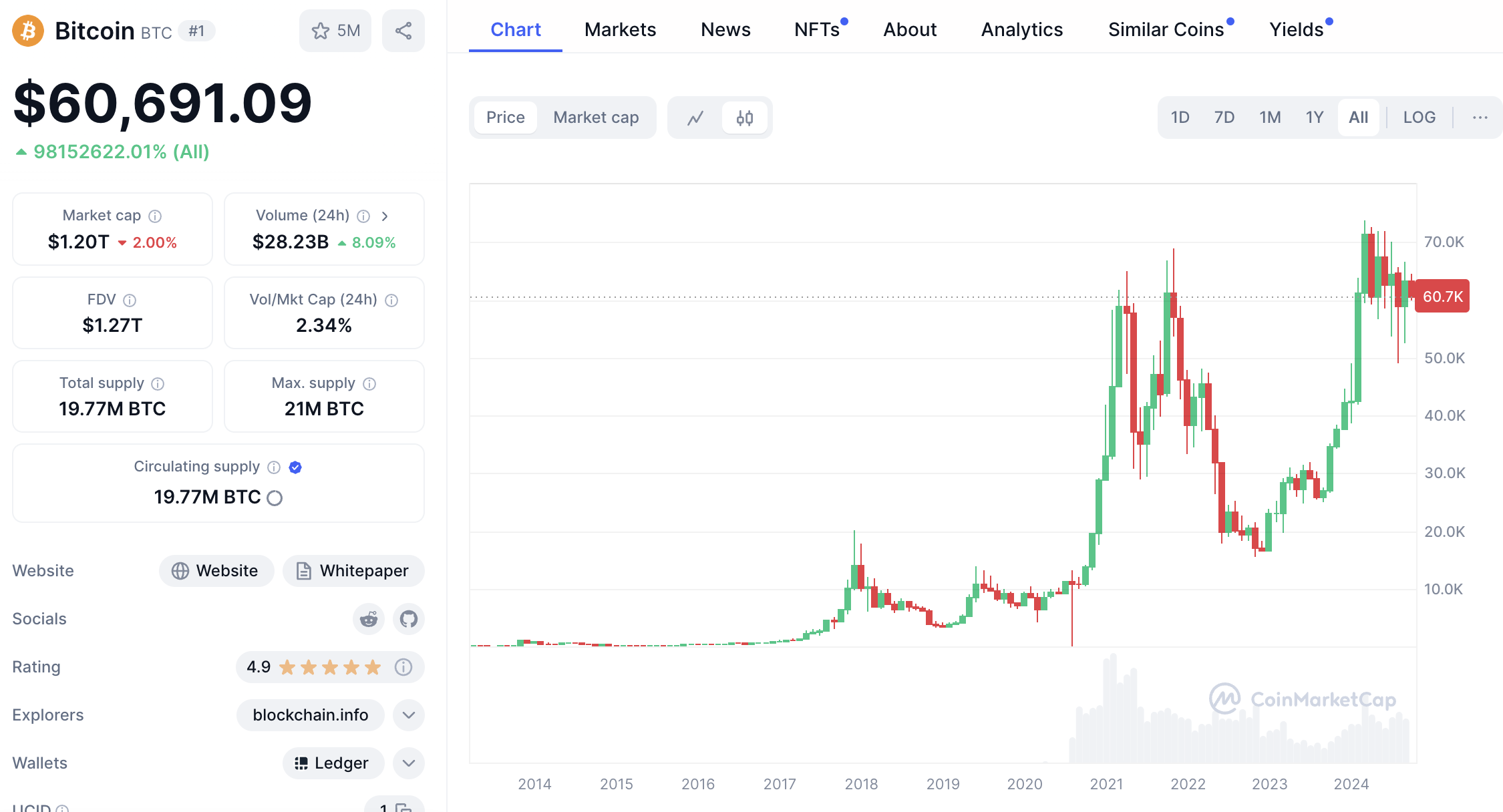Click the #1 rank badge
Screen dimensions: 1503x812
pyautogui.click(x=196, y=31)
